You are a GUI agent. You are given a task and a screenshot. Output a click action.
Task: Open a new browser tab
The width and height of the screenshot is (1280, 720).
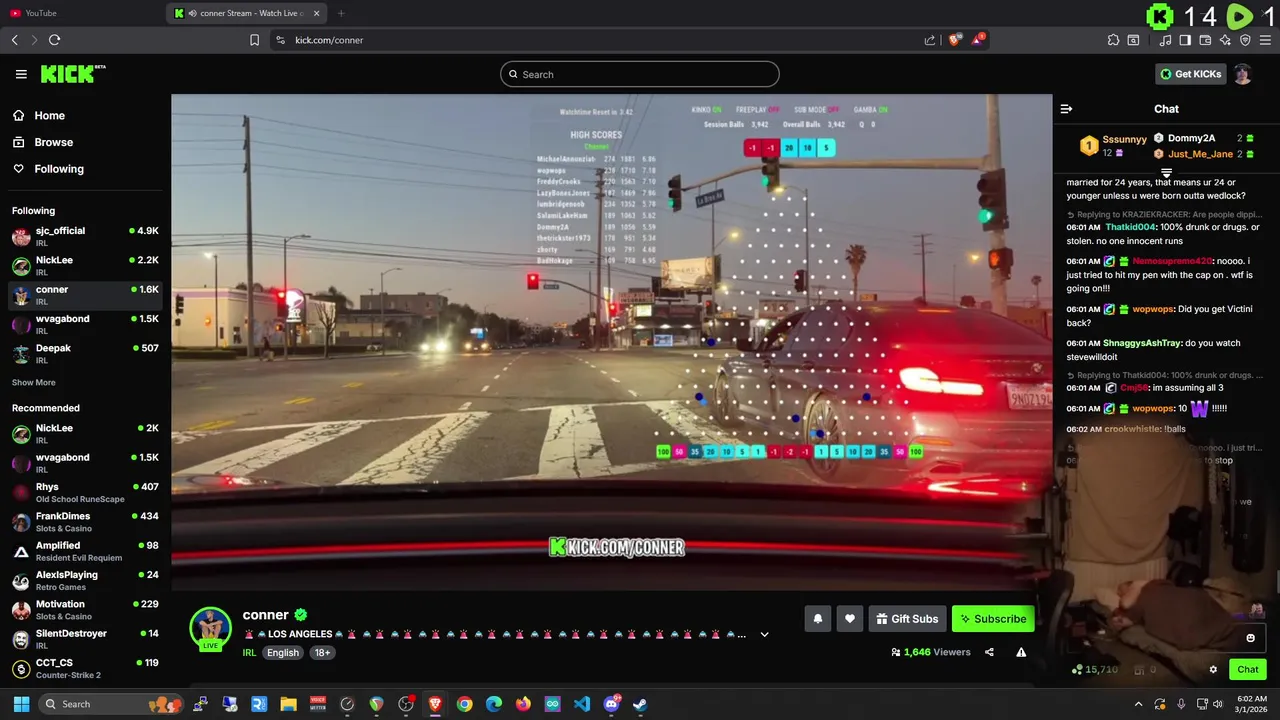(x=341, y=13)
